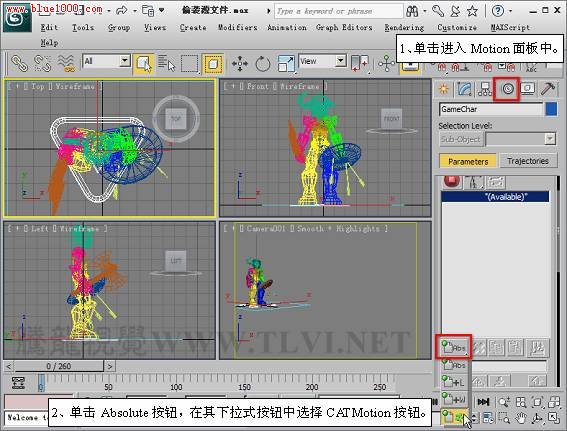Screen dimensions: 567x431
Task: Activate the Select Object tool
Action: [x=144, y=64]
